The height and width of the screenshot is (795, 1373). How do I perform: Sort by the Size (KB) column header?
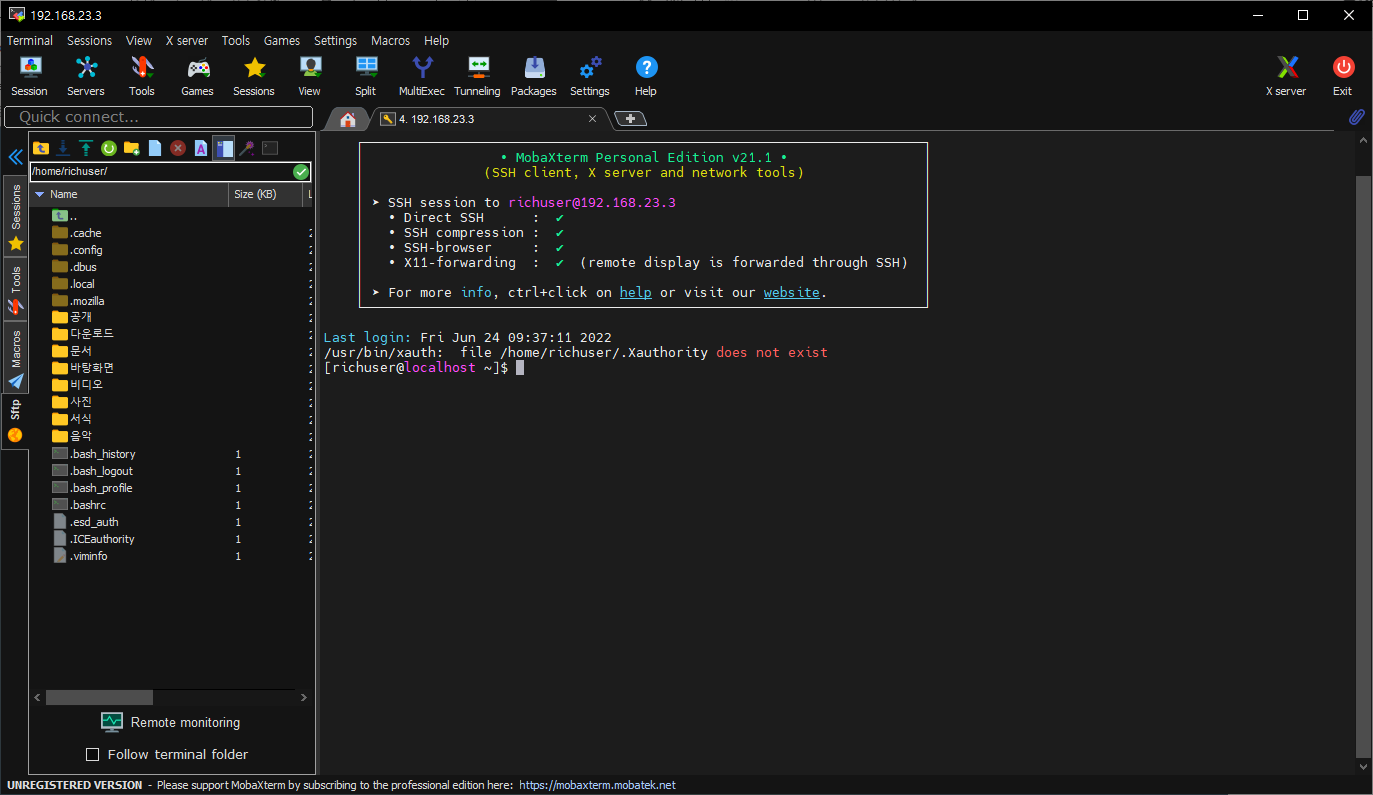pos(265,194)
